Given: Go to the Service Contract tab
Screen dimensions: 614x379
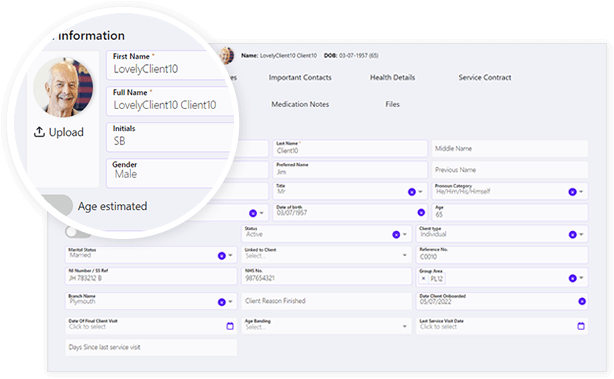Looking at the screenshot, I should coord(485,78).
